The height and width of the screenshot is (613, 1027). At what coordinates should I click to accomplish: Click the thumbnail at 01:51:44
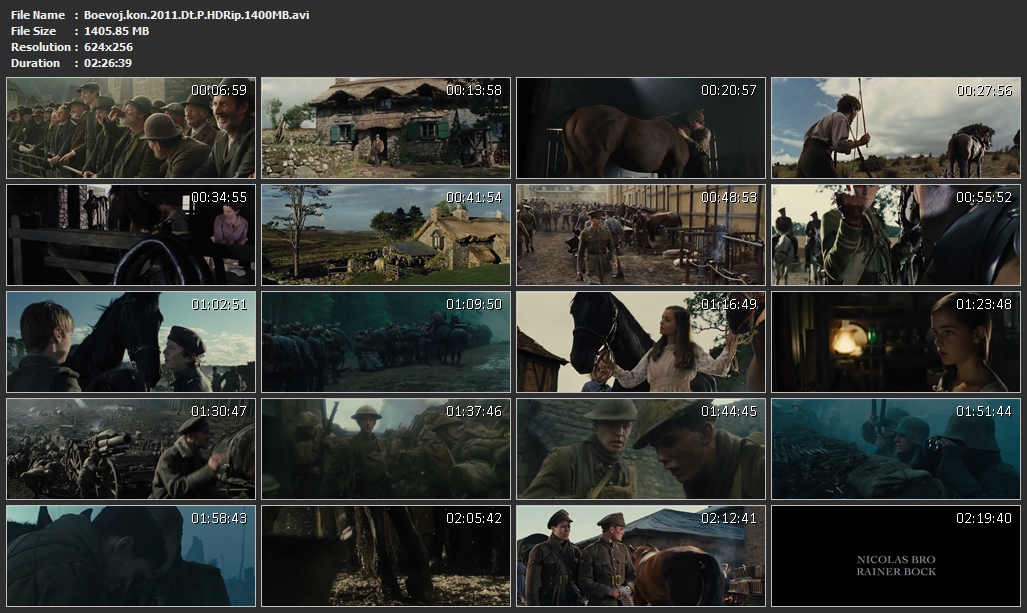tap(896, 449)
